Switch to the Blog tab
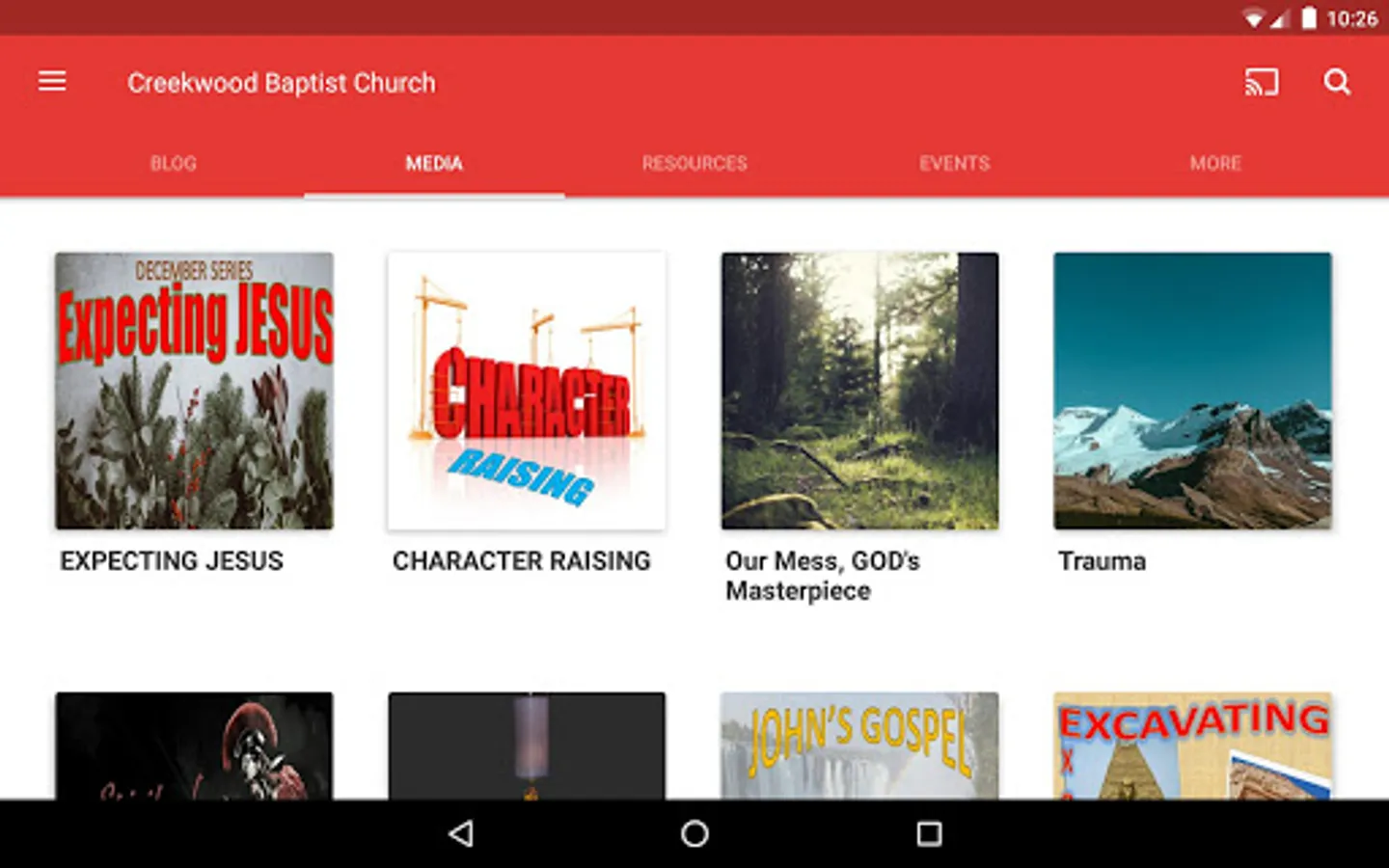 174,163
